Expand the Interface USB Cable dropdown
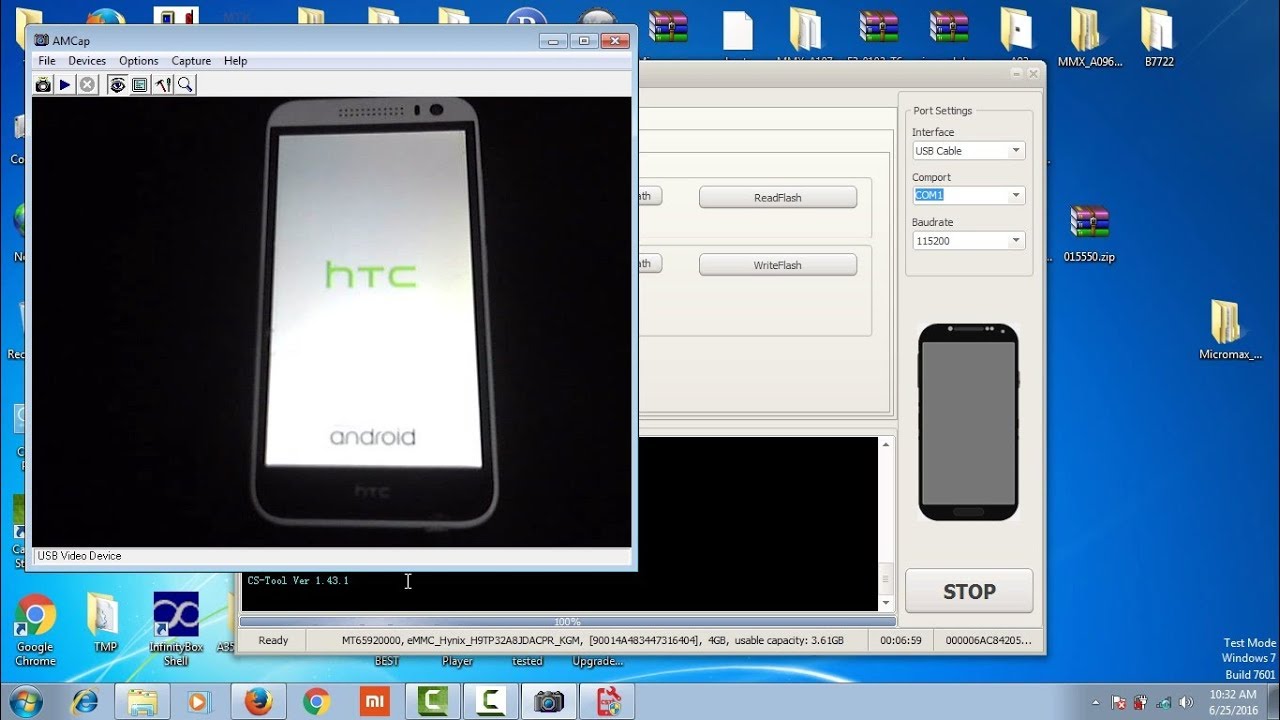1280x720 pixels. (1016, 151)
